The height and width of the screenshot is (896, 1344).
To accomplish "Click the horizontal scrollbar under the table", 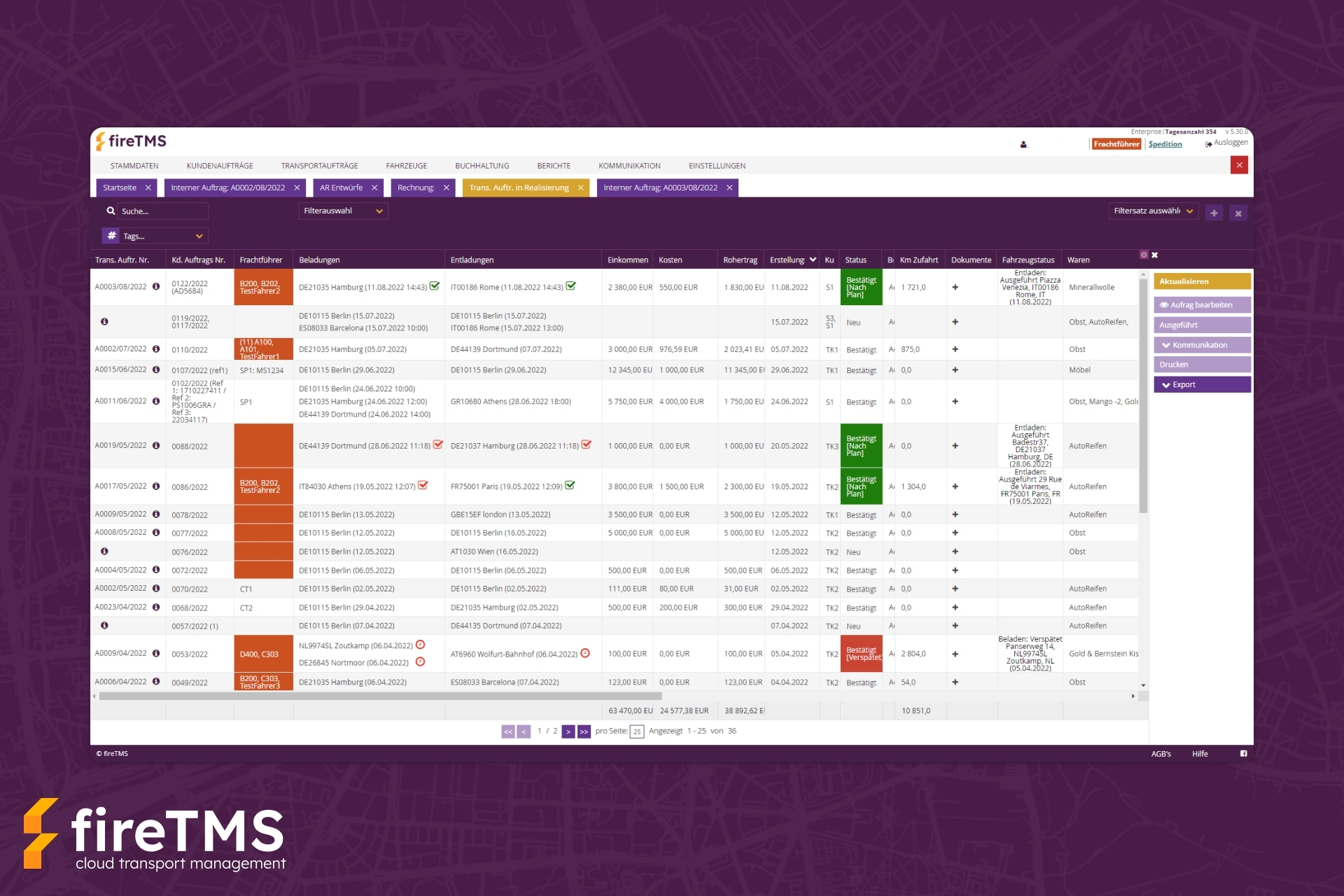I will [x=380, y=696].
